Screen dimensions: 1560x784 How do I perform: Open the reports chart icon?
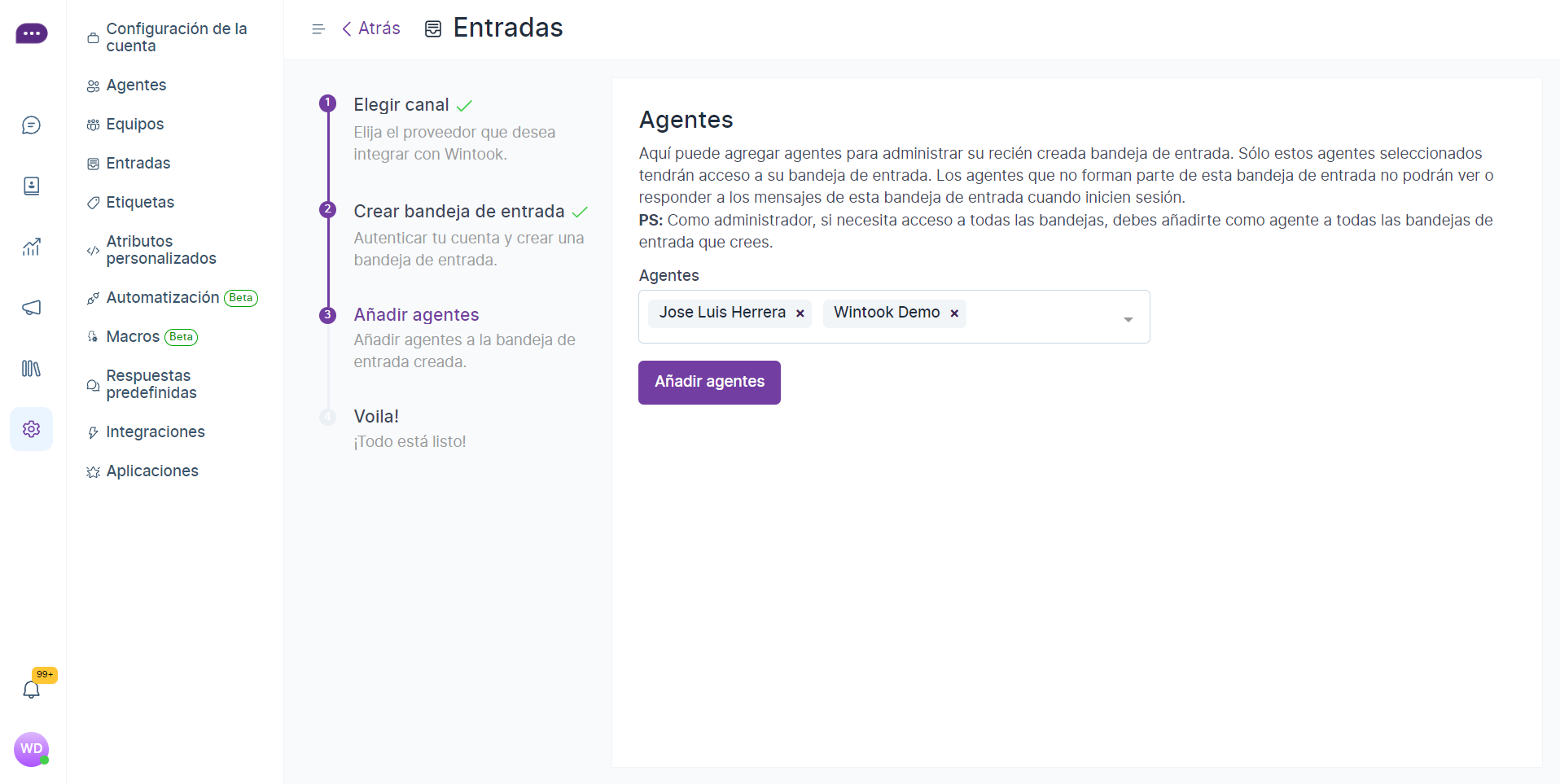31,247
